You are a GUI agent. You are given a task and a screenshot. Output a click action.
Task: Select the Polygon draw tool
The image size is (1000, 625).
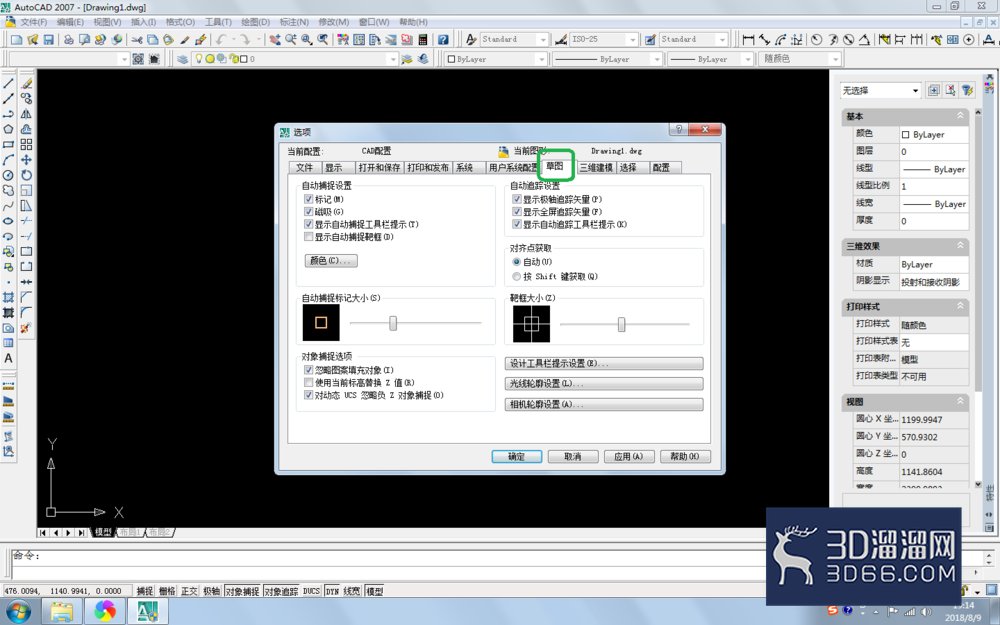click(x=8, y=129)
